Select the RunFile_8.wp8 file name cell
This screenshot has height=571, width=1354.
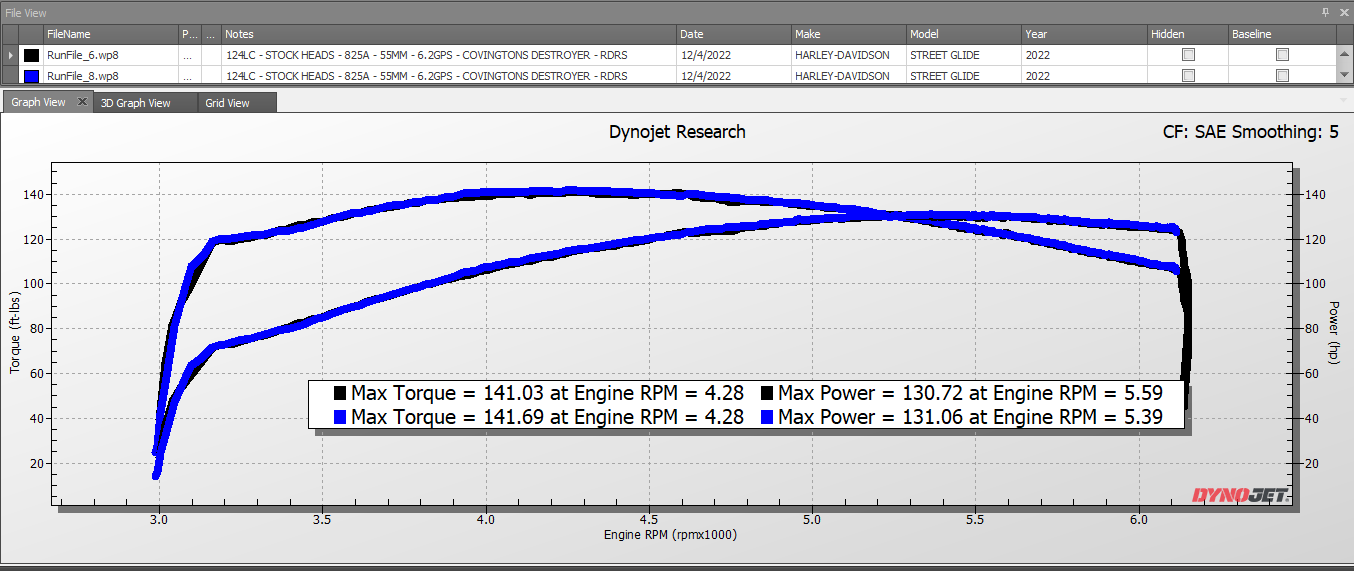tap(111, 76)
